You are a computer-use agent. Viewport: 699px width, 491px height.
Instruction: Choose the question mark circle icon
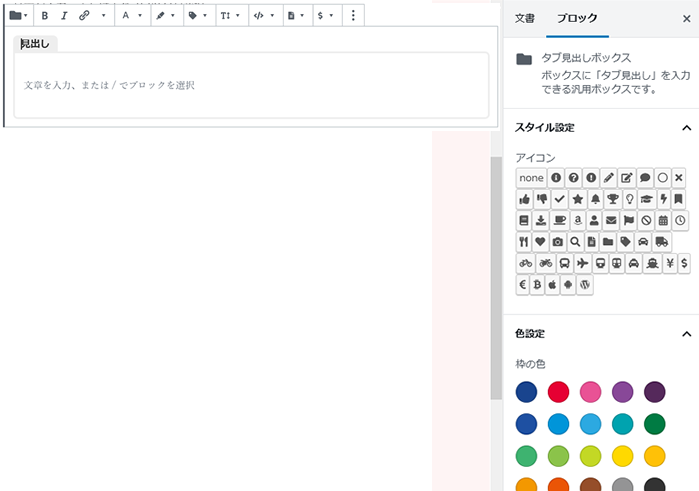[x=573, y=177]
